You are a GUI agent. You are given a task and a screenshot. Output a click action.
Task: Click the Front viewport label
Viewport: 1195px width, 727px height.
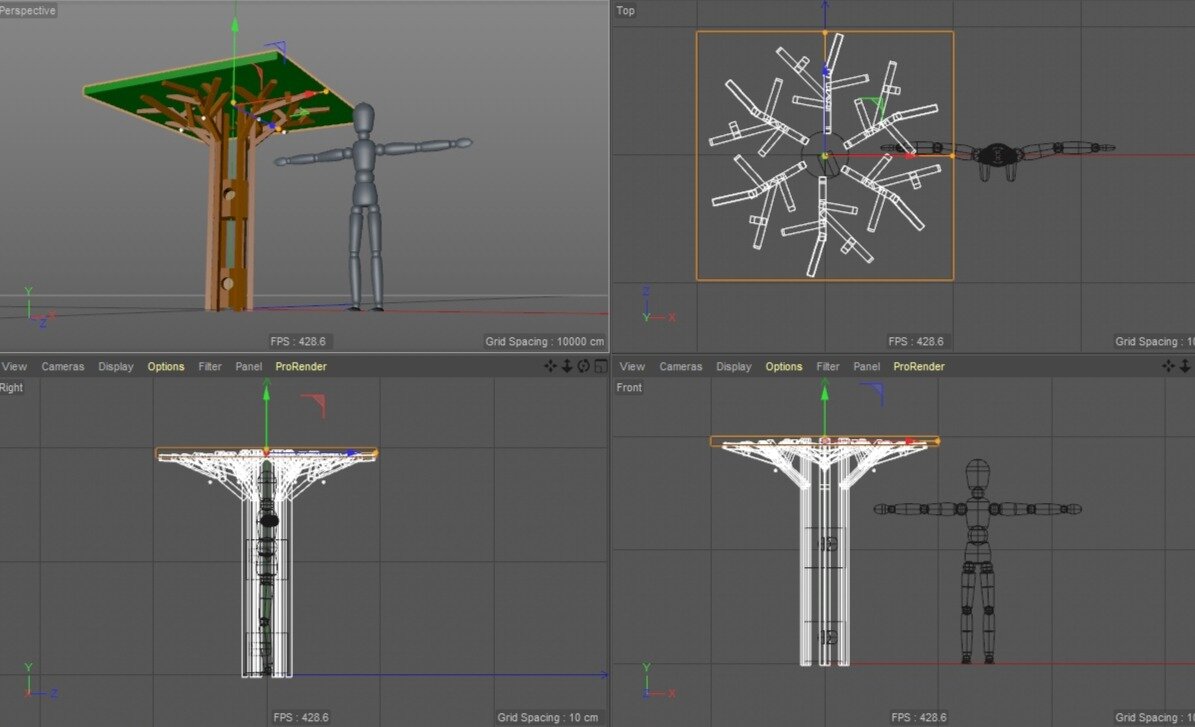pos(629,388)
